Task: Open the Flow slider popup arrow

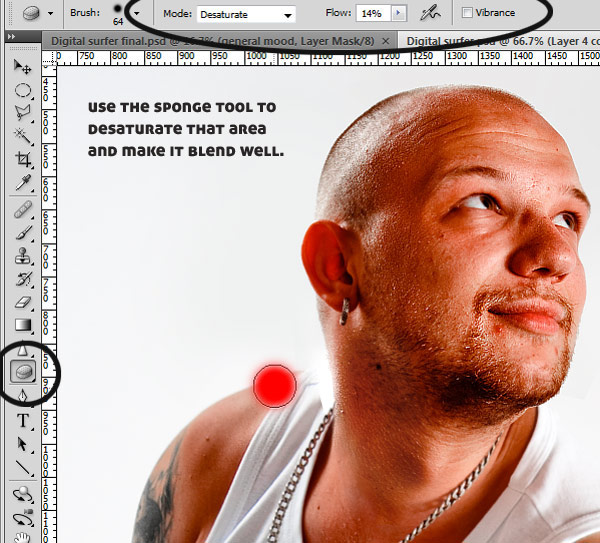Action: point(398,13)
